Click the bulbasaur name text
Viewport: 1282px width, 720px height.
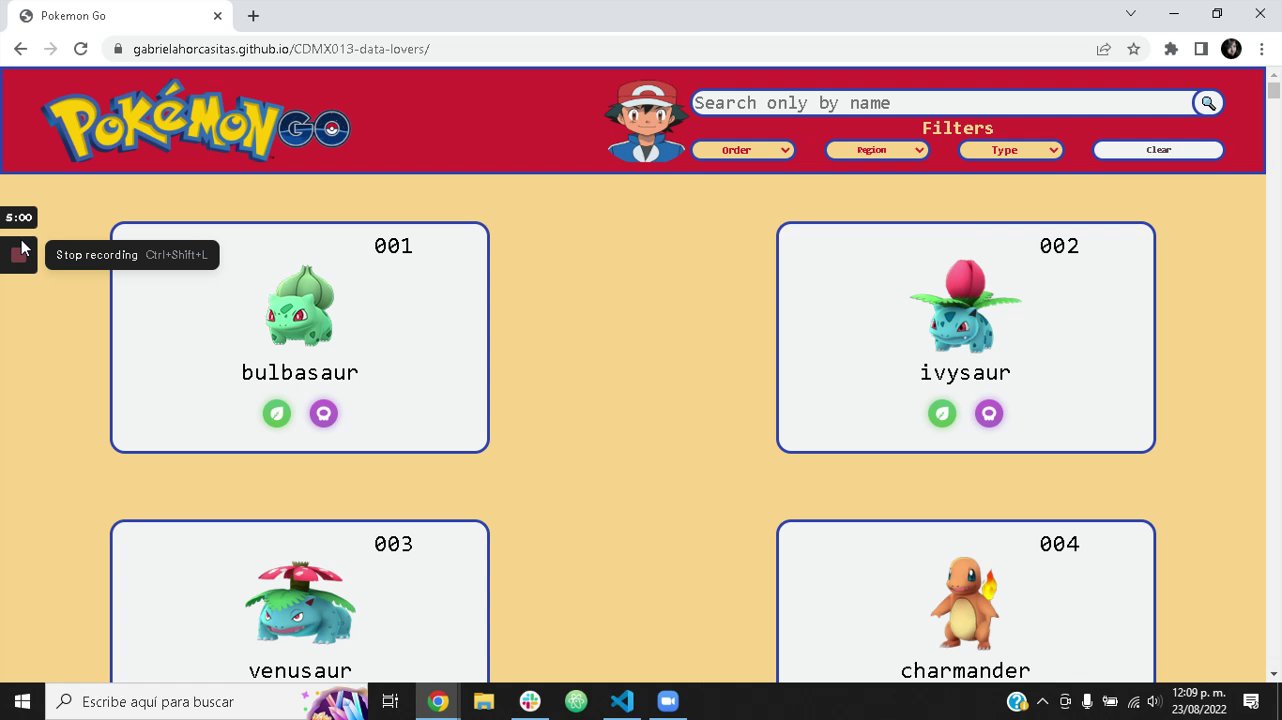tap(300, 372)
